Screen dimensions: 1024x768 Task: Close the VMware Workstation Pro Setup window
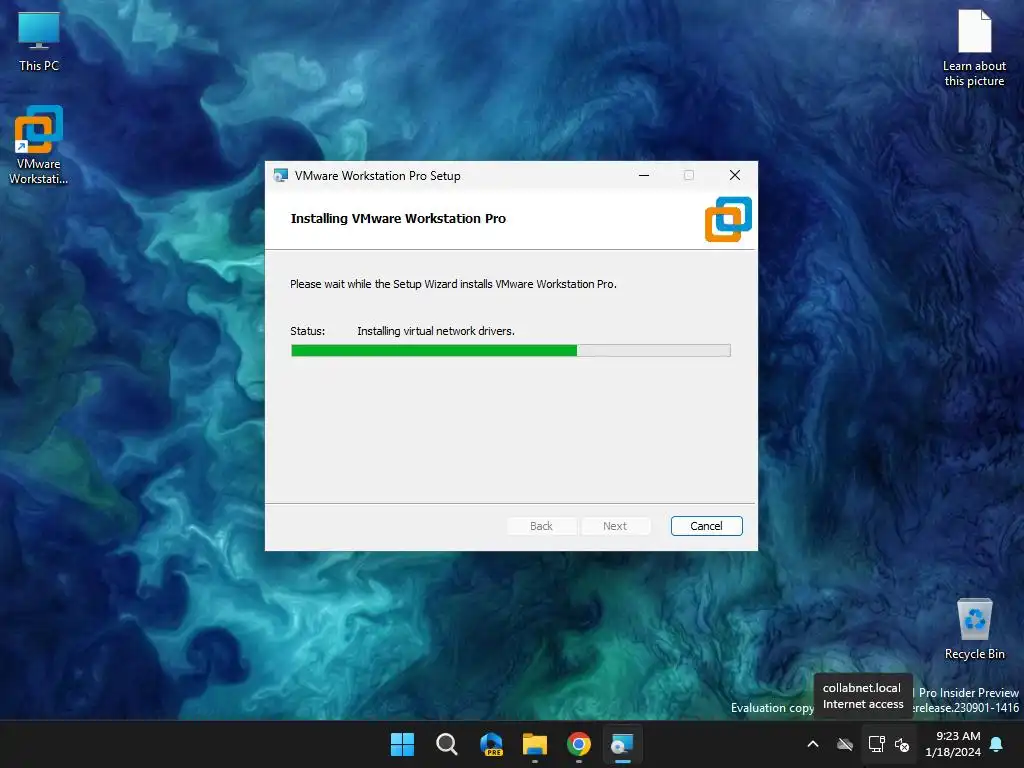coord(735,175)
